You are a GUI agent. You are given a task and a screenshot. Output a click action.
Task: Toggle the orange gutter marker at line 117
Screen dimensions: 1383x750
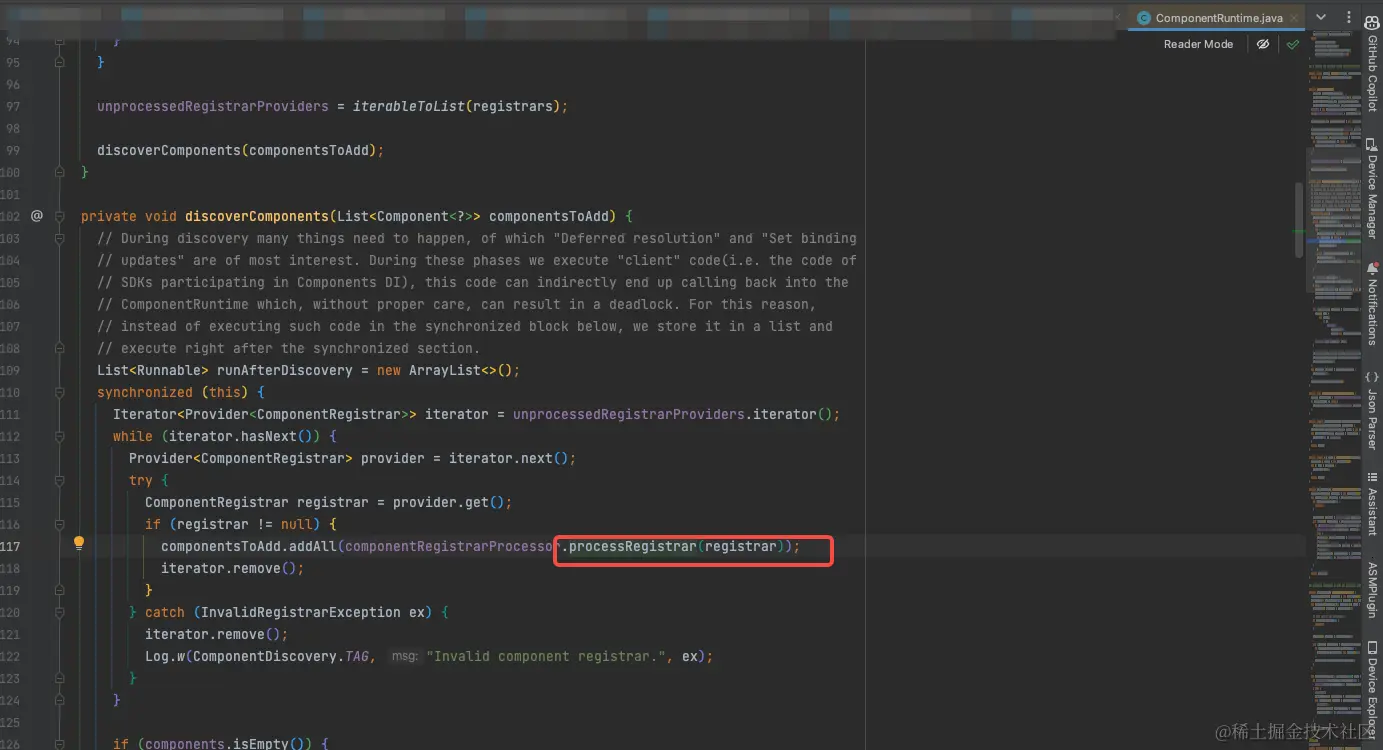[x=78, y=541]
